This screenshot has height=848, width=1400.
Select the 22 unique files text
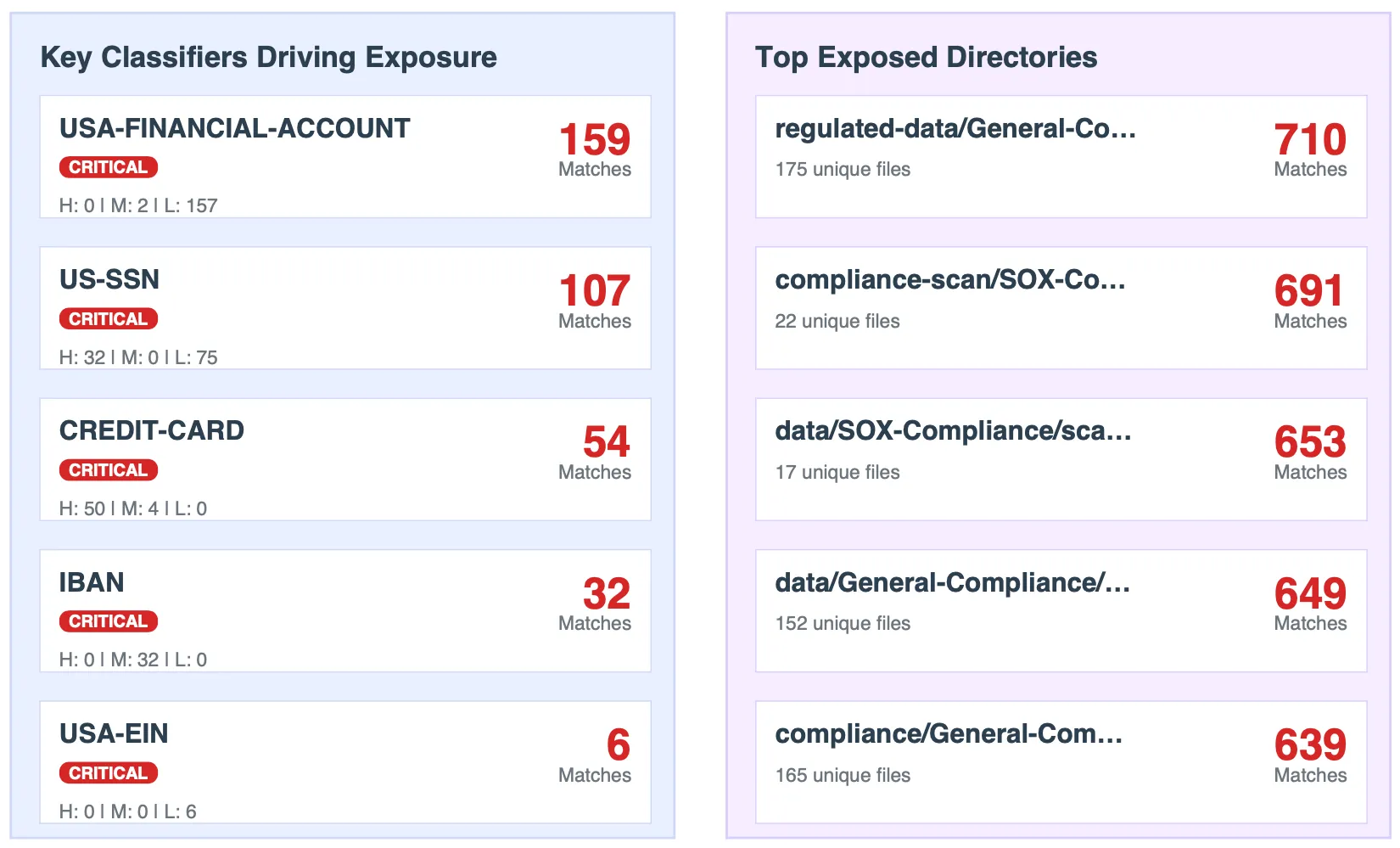click(x=837, y=322)
